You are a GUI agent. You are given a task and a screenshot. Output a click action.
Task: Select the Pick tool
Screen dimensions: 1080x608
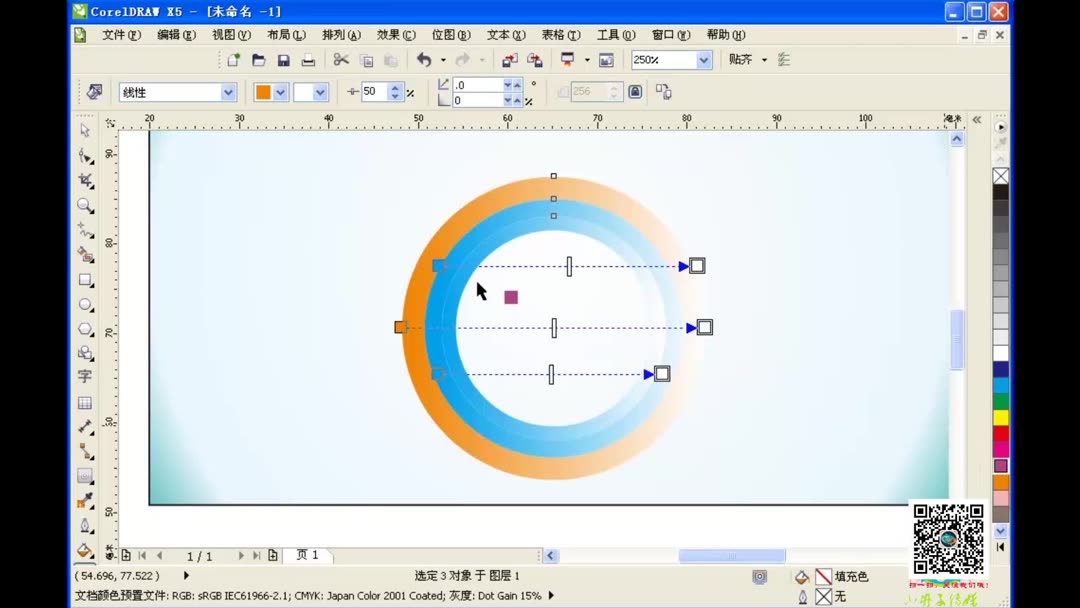point(85,130)
